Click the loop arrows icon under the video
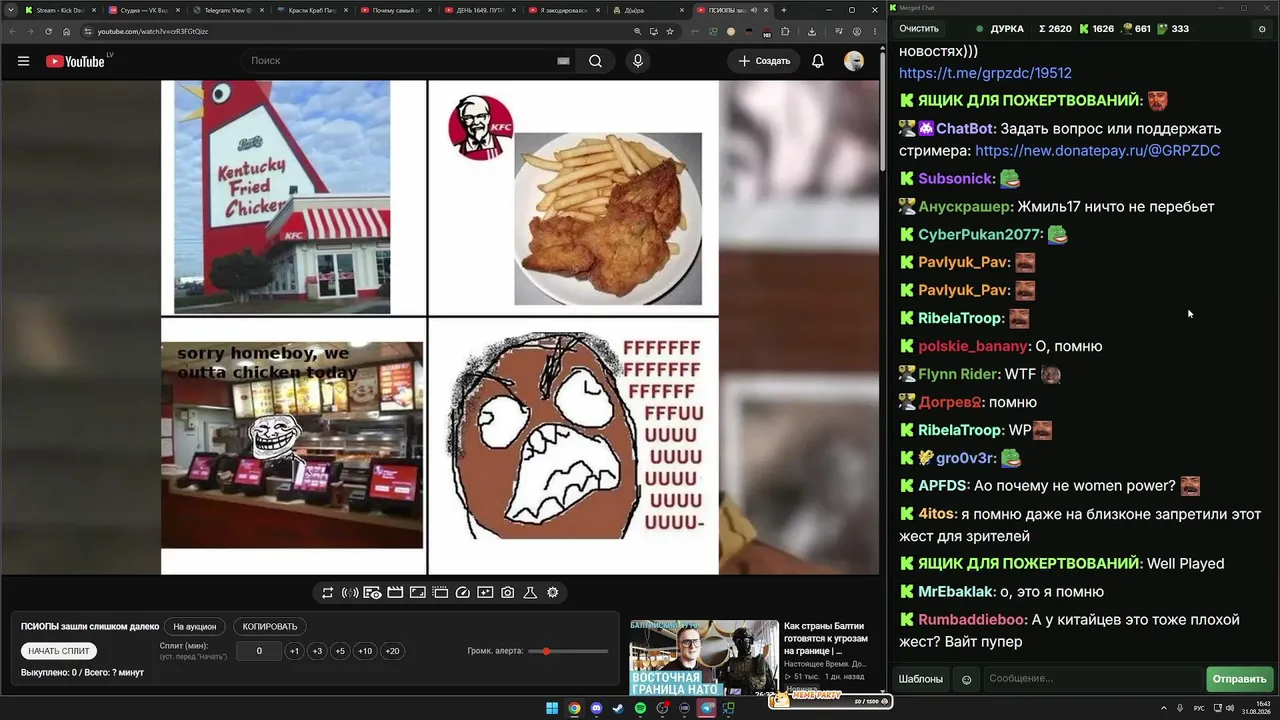 327,593
